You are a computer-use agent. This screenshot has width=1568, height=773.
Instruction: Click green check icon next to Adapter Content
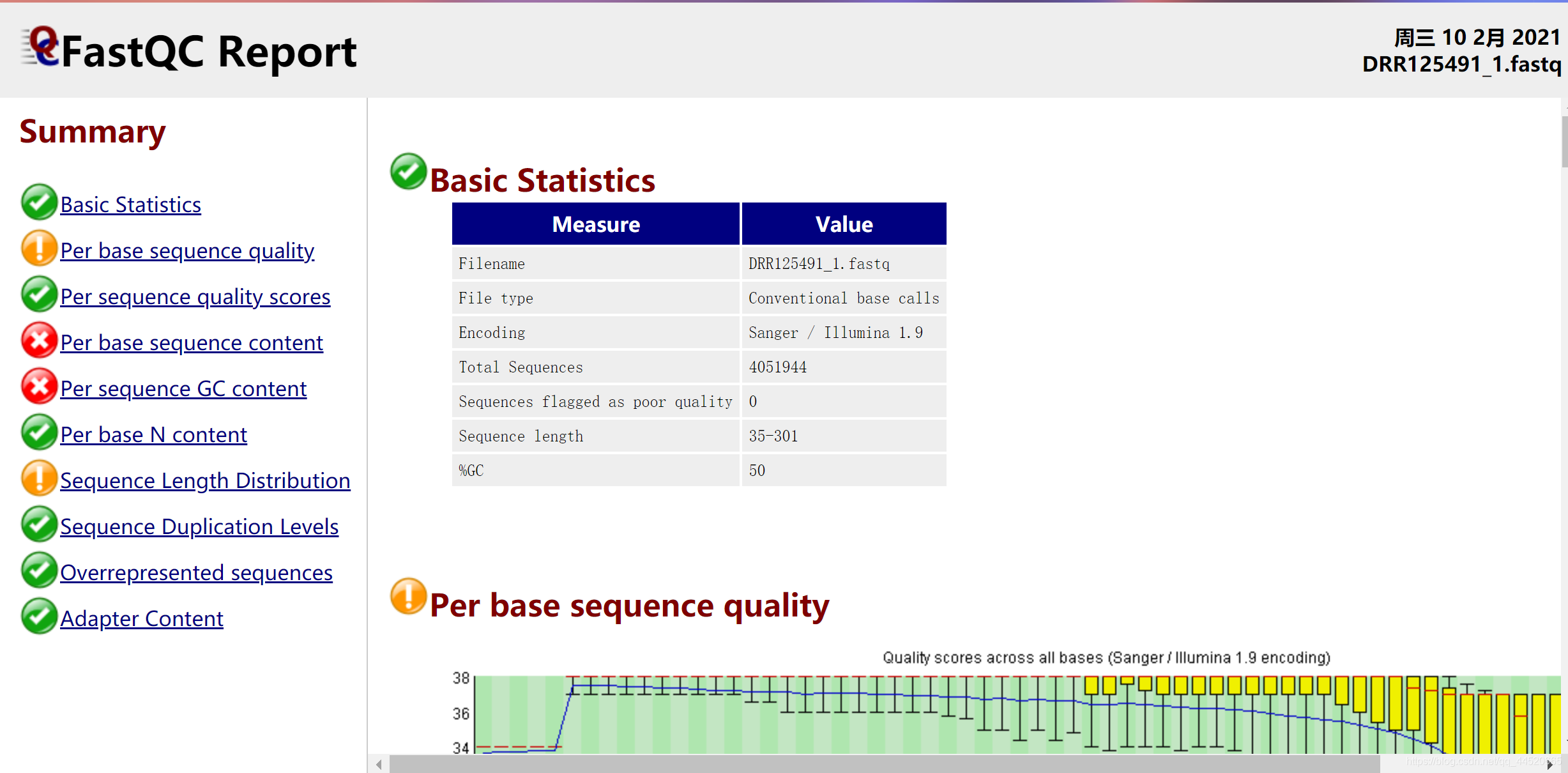coord(39,616)
